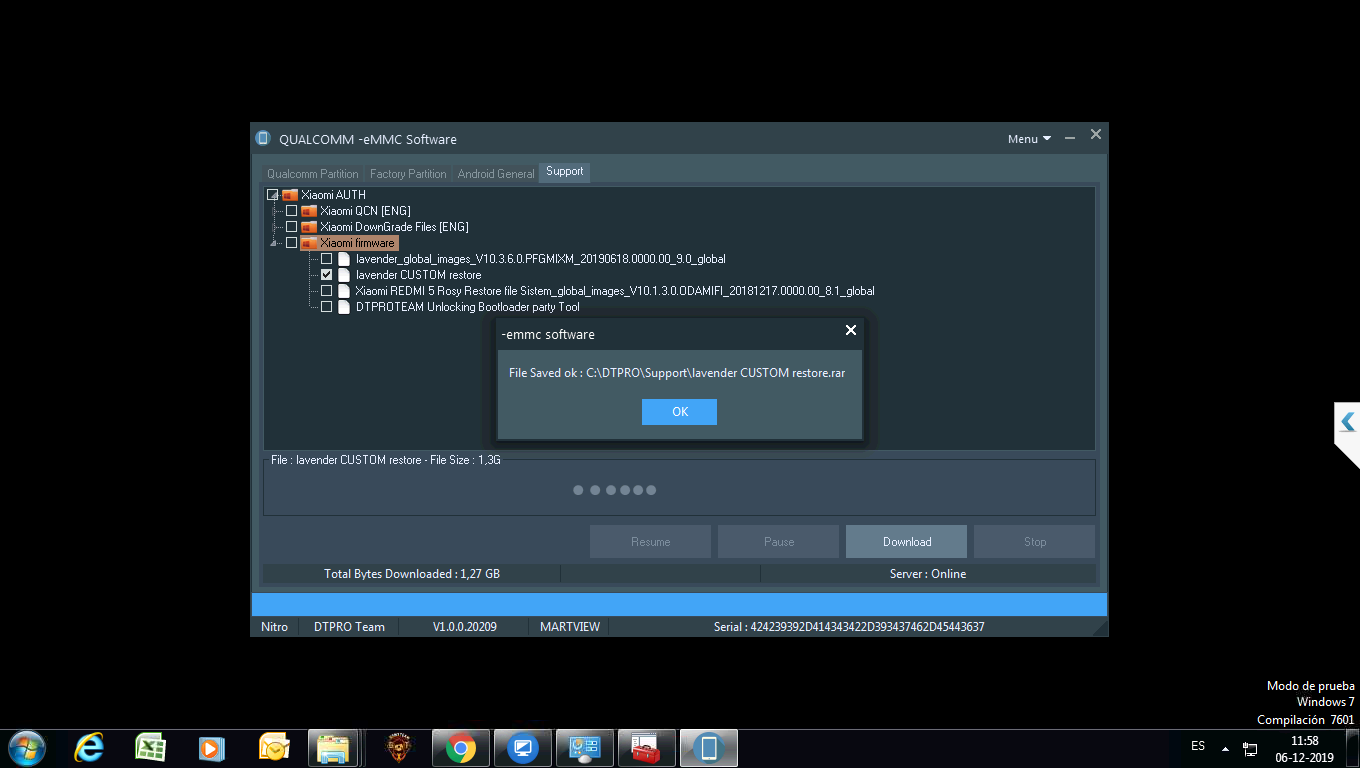Click the File Saved ok path message
This screenshot has width=1360, height=768.
pyautogui.click(x=677, y=373)
